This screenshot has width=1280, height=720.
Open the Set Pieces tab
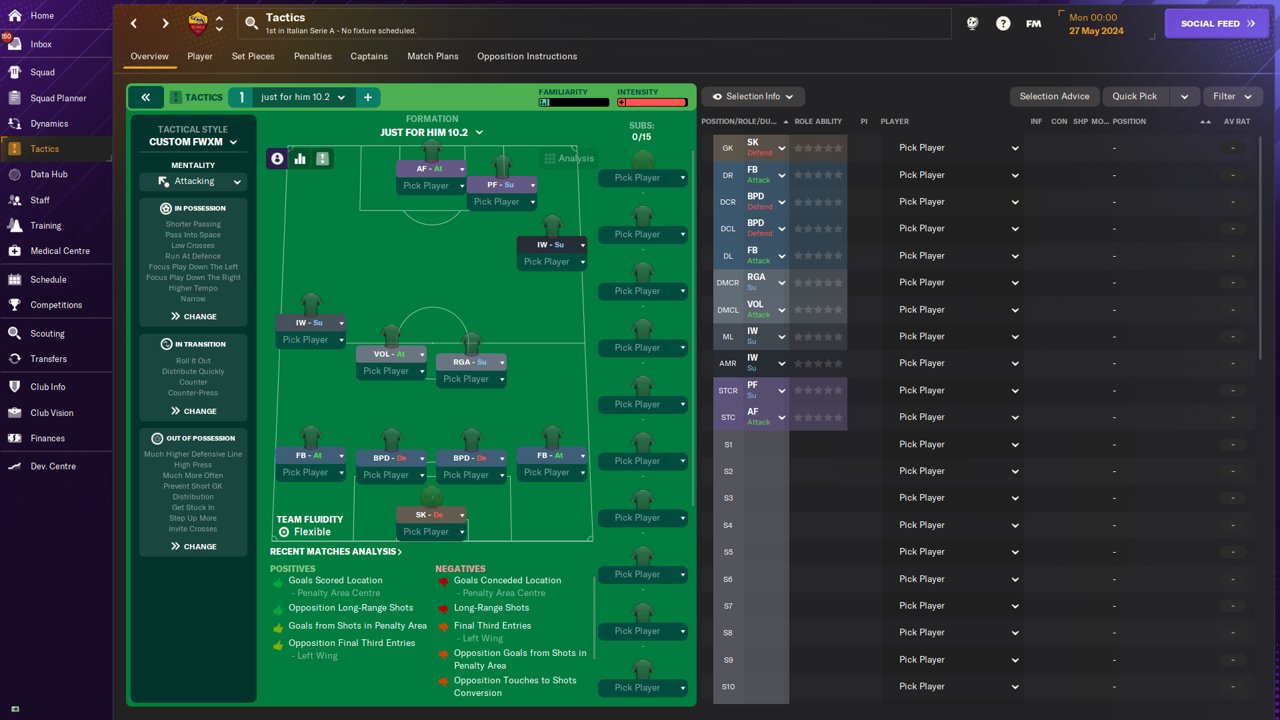pyautogui.click(x=253, y=56)
